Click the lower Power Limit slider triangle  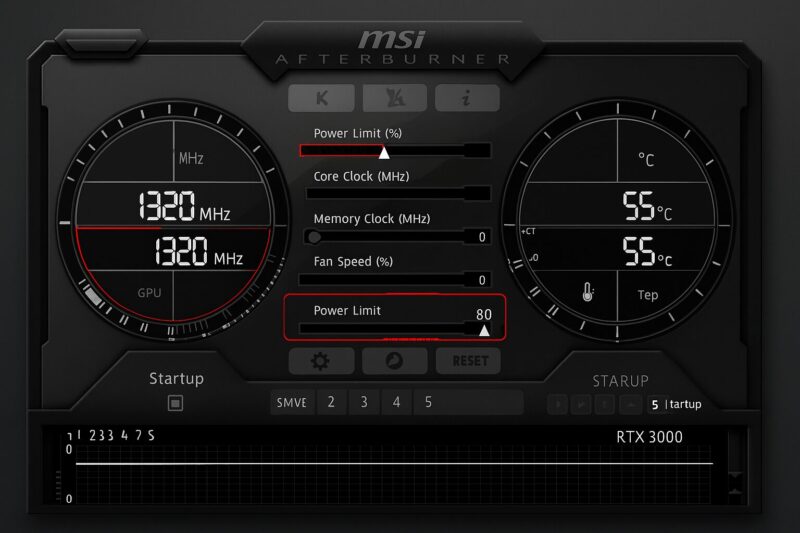click(484, 331)
